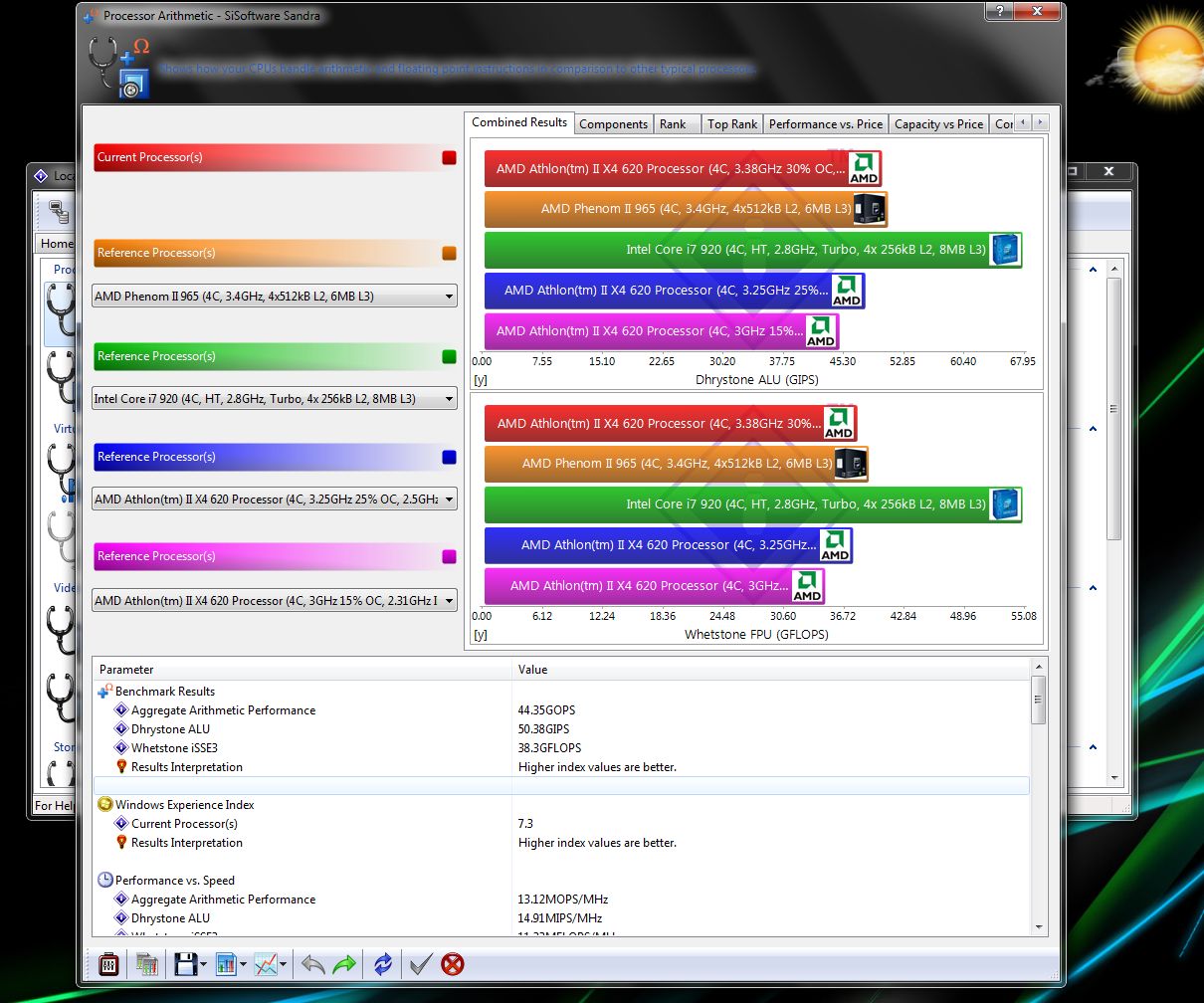Click the orange Phenom II 965 Whetstone bar
The width and height of the screenshot is (1204, 1003).
pos(676,464)
